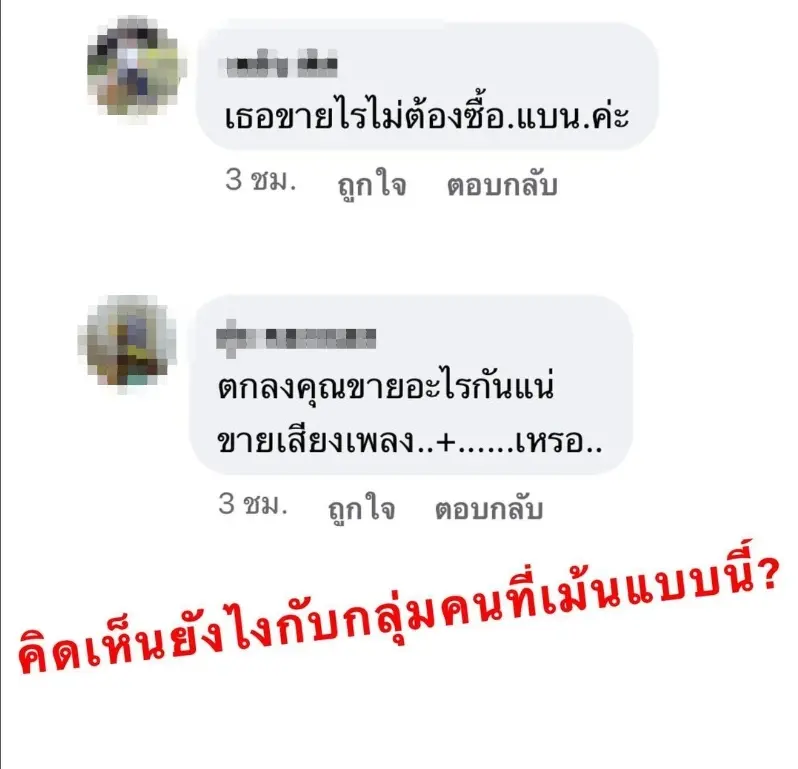Click the '+' sign in the second comment
Screen dimensions: 798x769
tap(446, 442)
